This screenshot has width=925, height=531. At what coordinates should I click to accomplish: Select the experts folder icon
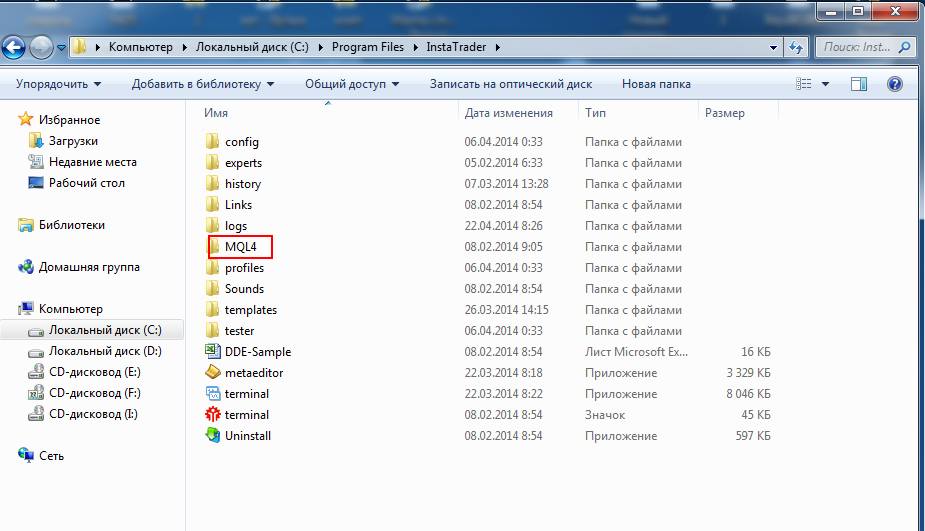212,163
